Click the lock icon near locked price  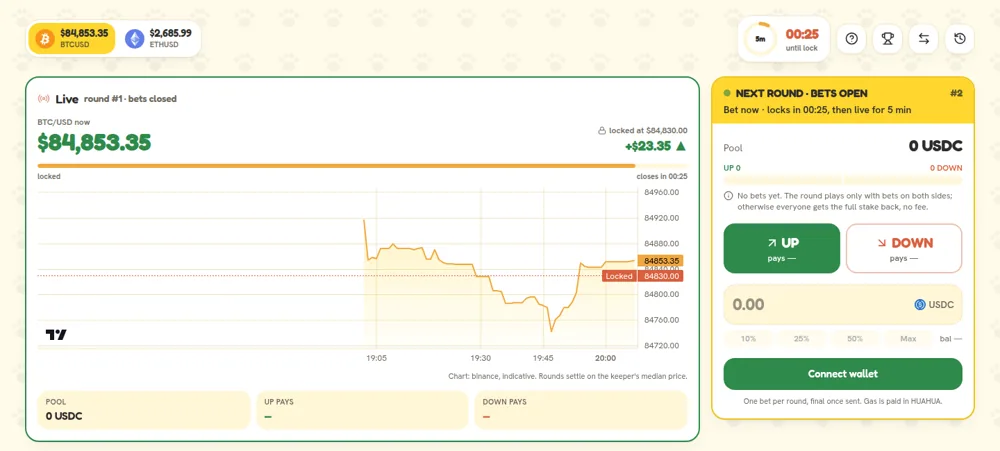(x=601, y=130)
